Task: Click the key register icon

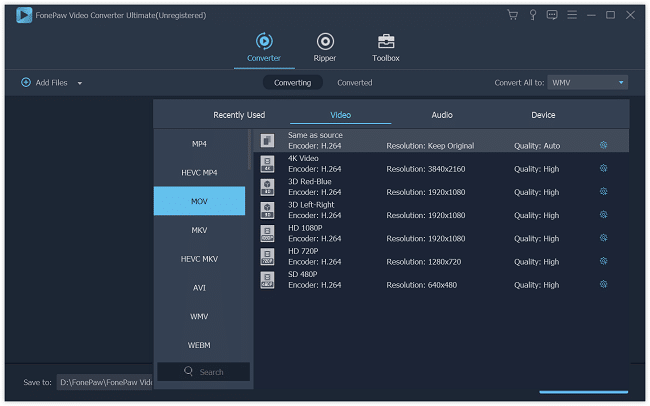Action: (x=533, y=15)
